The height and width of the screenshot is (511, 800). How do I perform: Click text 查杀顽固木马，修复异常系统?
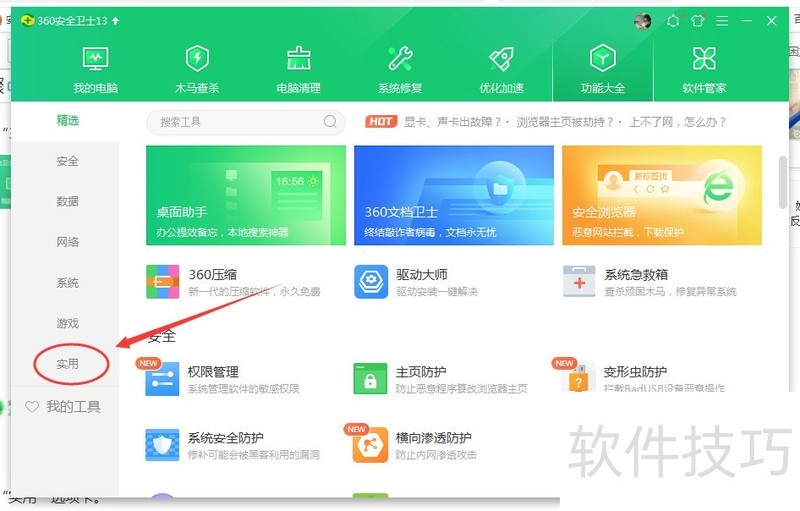[x=670, y=291]
